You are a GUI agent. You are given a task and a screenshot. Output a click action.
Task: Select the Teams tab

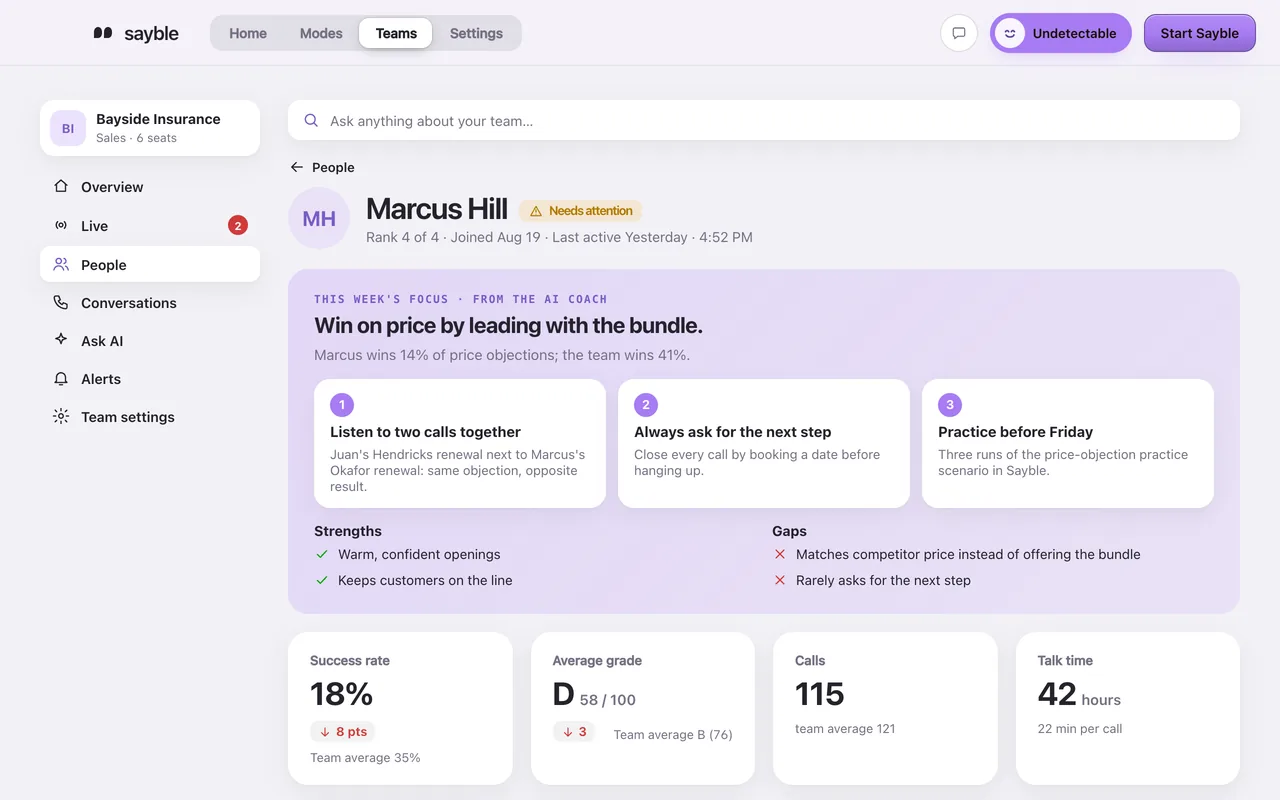(x=396, y=33)
